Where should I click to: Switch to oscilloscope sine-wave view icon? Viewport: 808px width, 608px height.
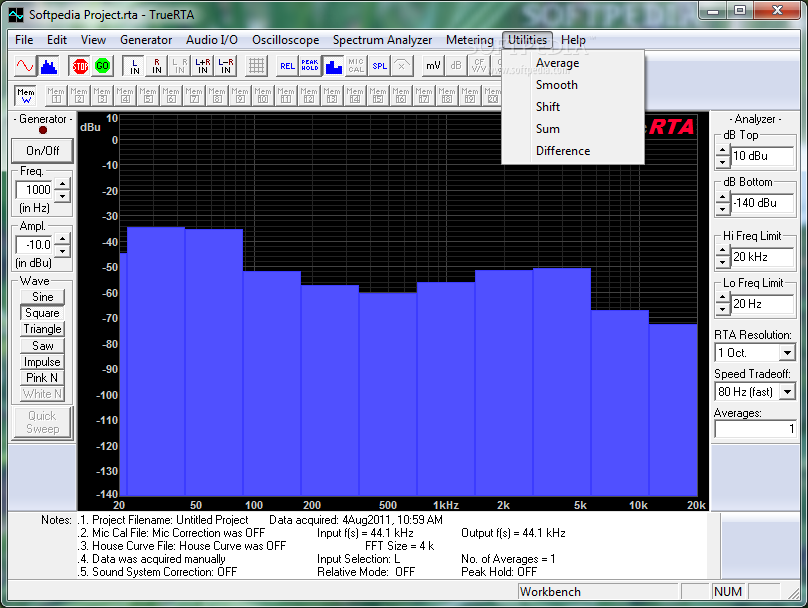click(x=25, y=66)
